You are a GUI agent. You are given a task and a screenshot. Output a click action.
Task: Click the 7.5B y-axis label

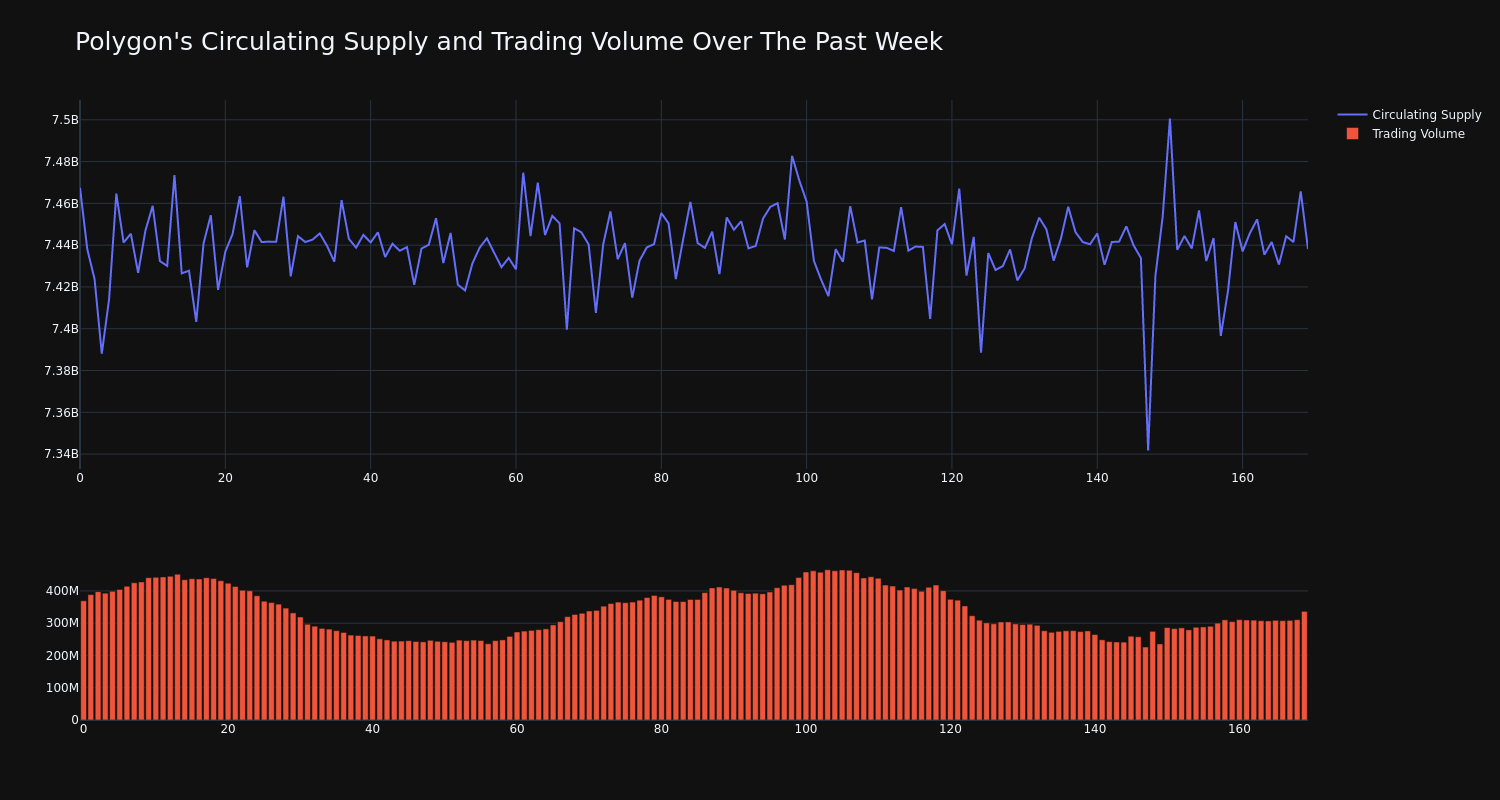pyautogui.click(x=65, y=120)
